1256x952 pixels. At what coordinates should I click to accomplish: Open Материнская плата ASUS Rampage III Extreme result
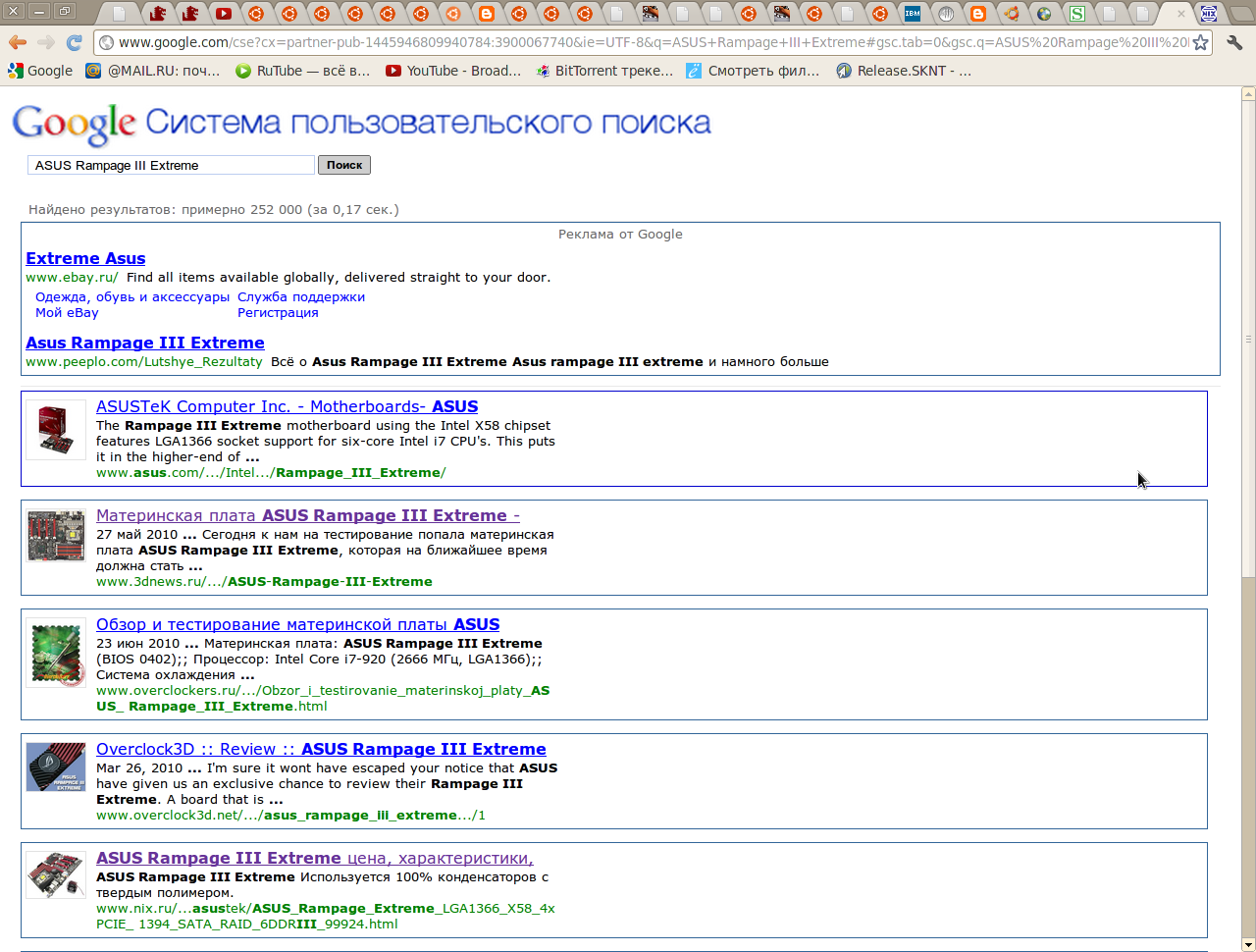(308, 515)
